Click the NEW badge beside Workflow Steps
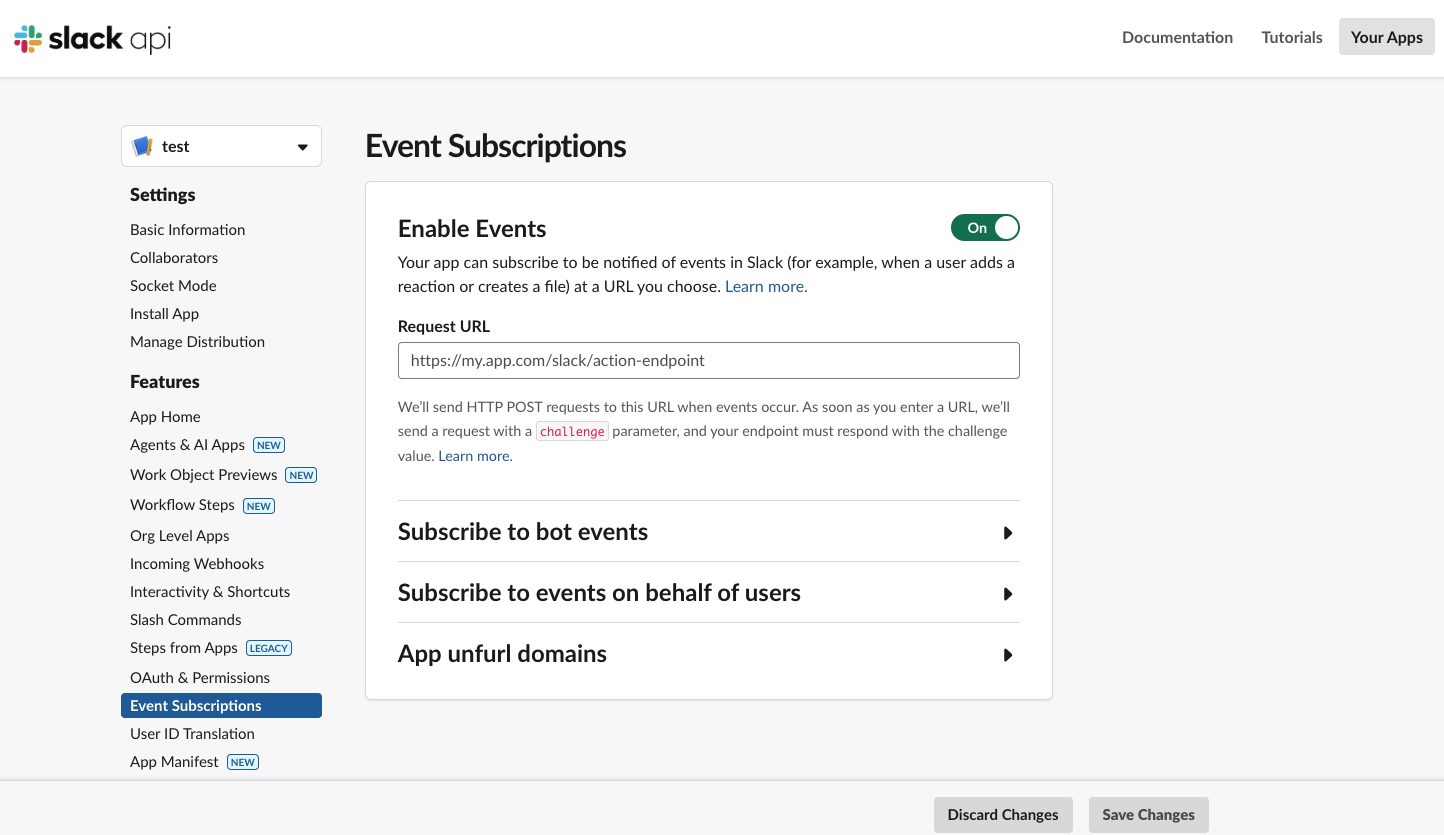 pos(259,506)
